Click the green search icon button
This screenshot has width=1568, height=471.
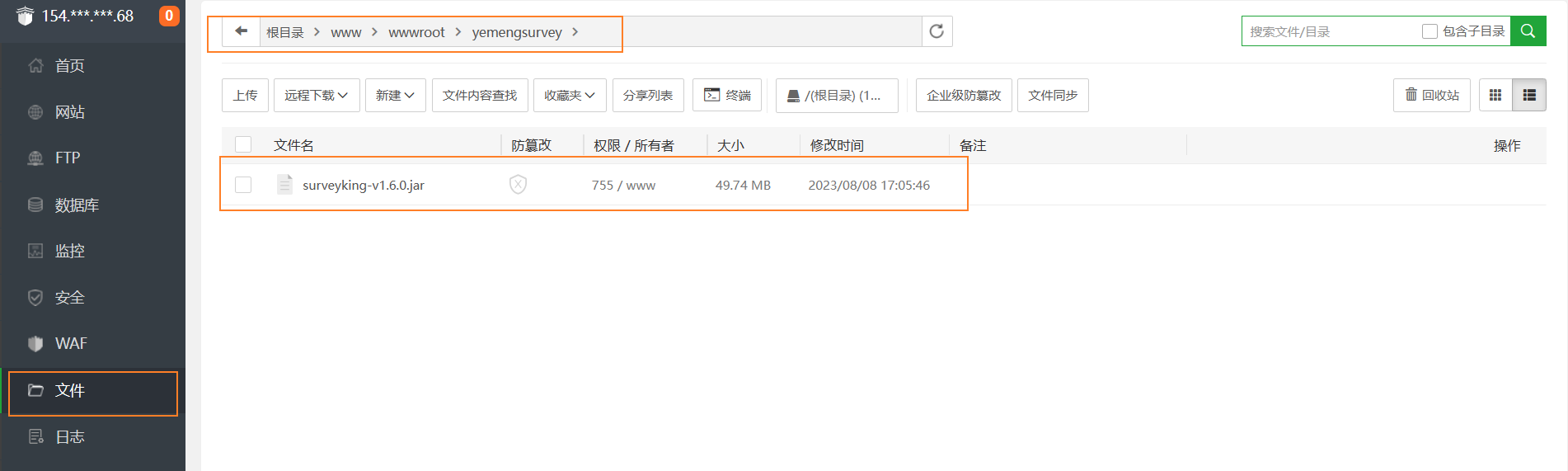click(x=1528, y=31)
